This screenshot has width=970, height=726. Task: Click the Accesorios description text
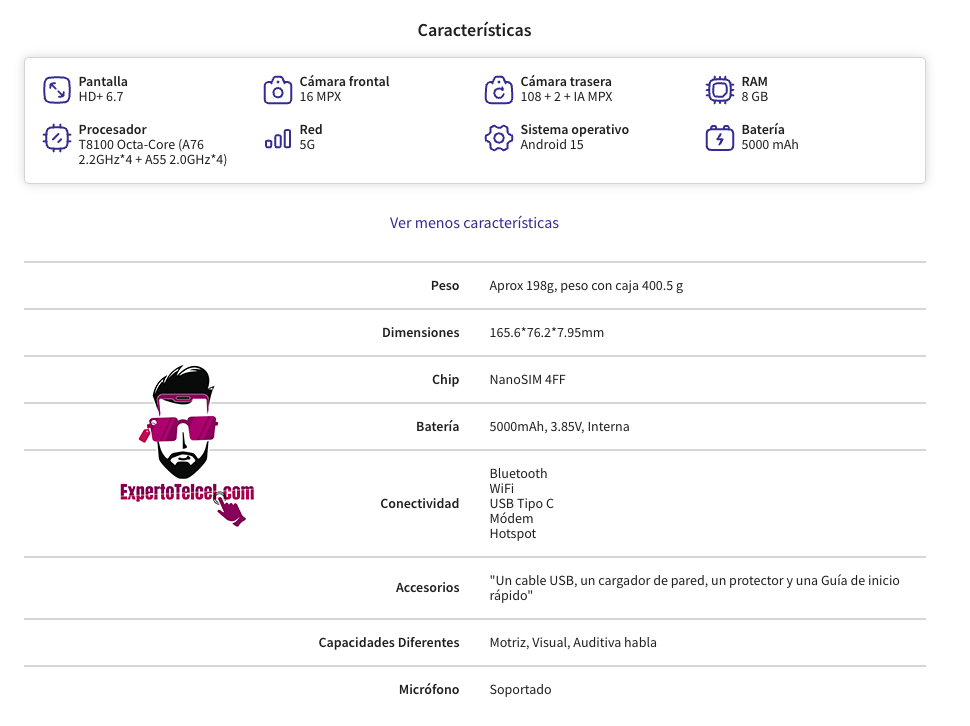tap(694, 587)
